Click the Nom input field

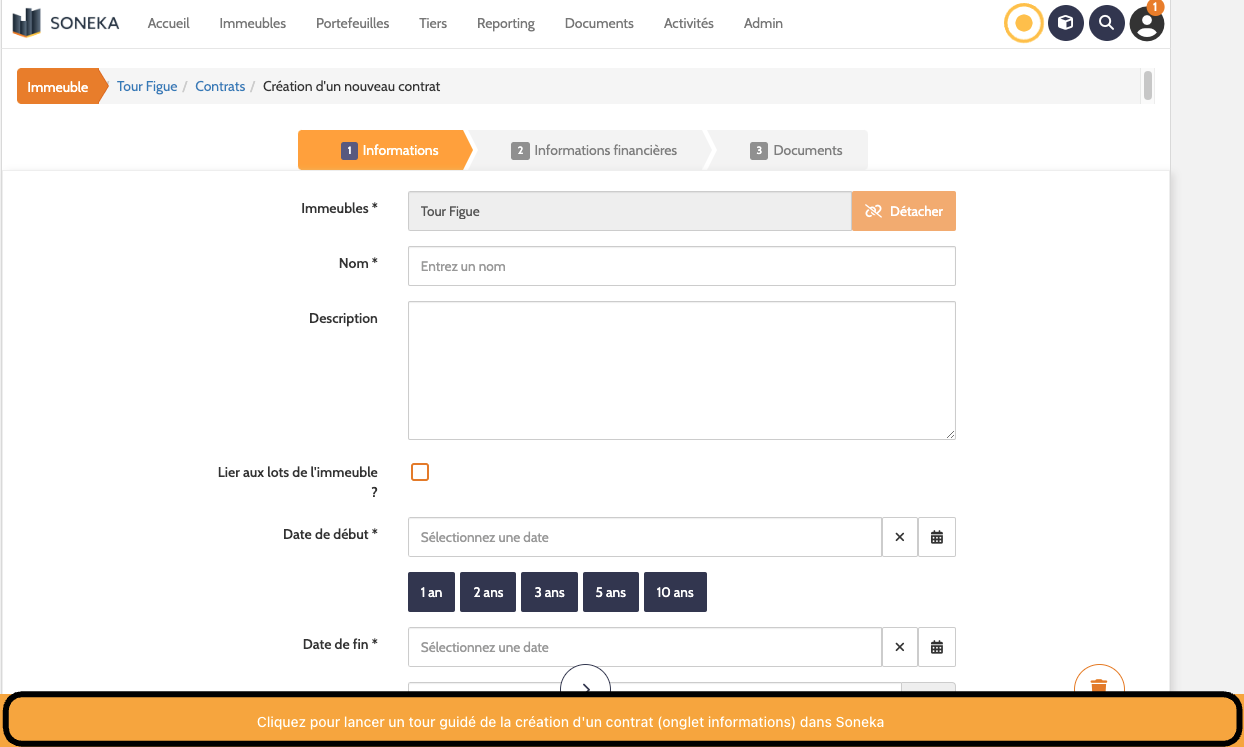(682, 266)
